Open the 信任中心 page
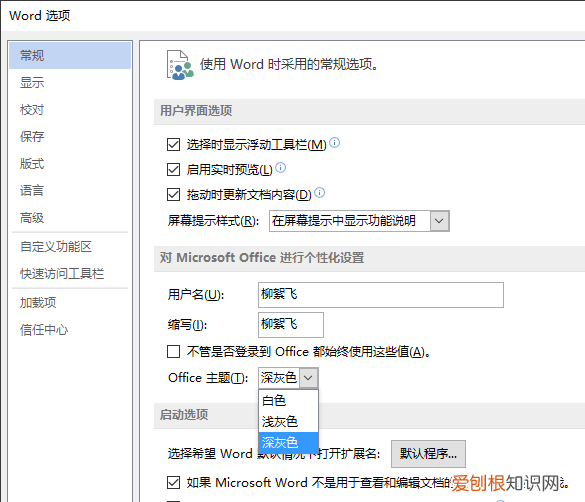The height and width of the screenshot is (502, 585). (x=44, y=330)
